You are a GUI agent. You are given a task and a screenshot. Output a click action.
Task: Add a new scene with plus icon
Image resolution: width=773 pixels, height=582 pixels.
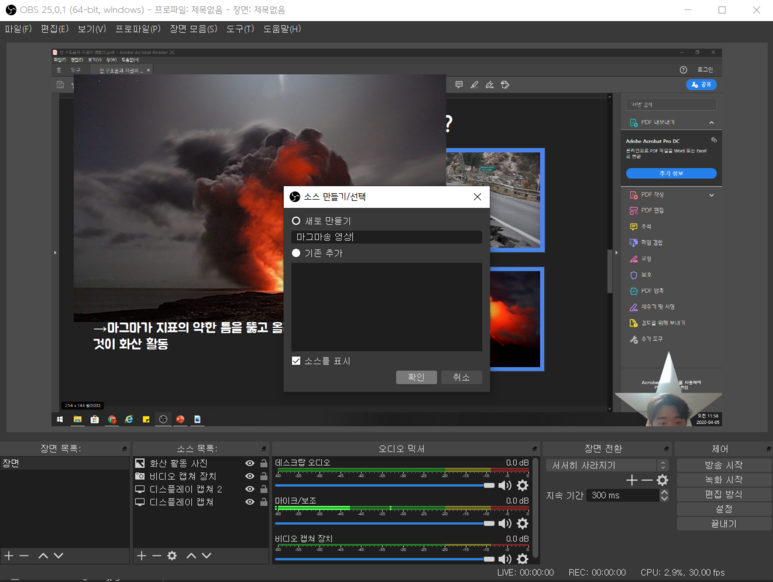point(9,555)
